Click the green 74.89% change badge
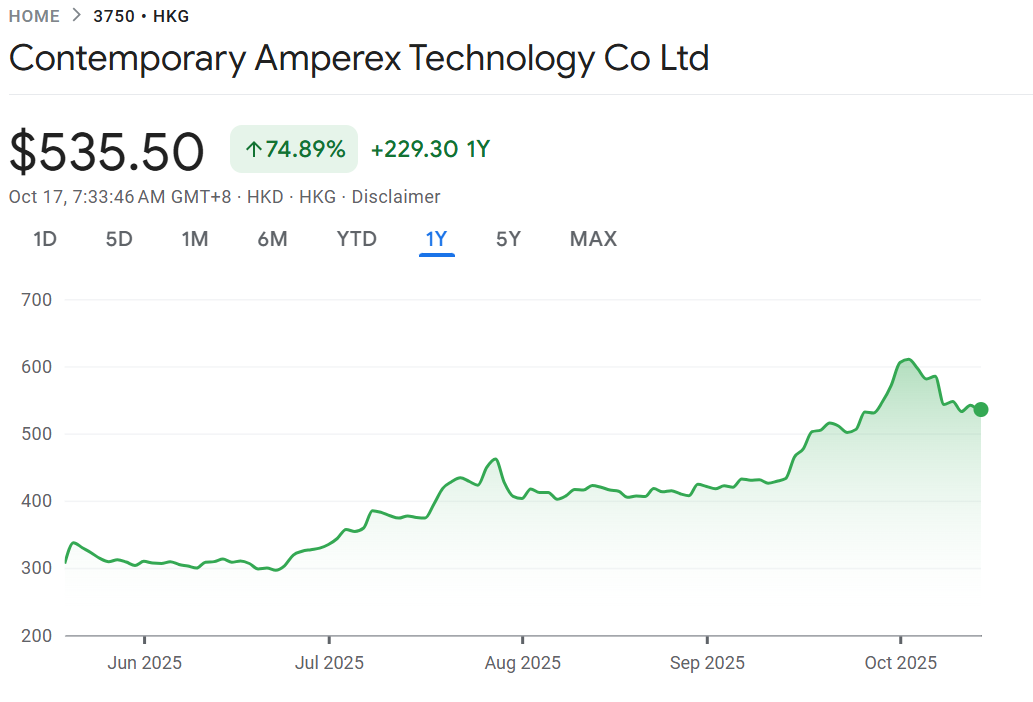The width and height of the screenshot is (1033, 702). (x=294, y=150)
